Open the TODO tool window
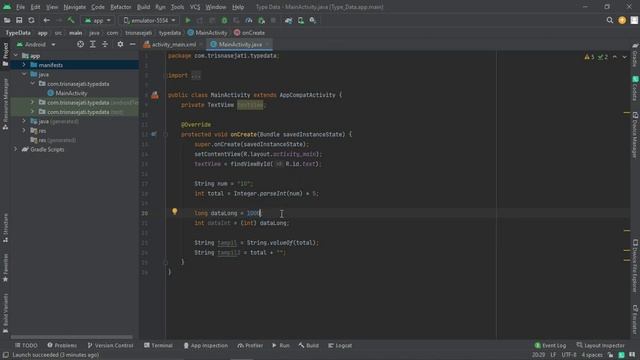640x360 pixels. click(x=26, y=345)
